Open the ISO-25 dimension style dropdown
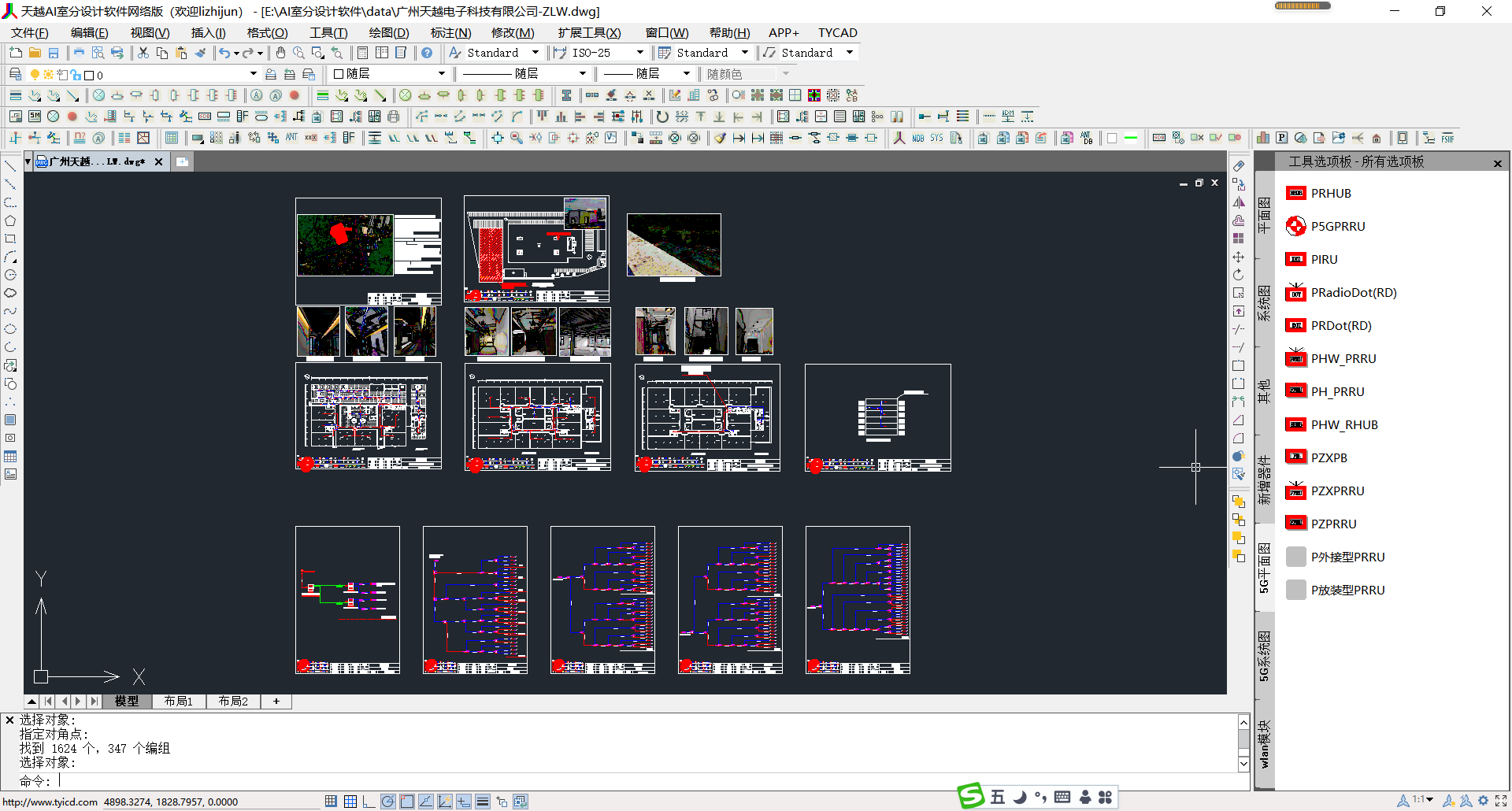 pyautogui.click(x=639, y=53)
